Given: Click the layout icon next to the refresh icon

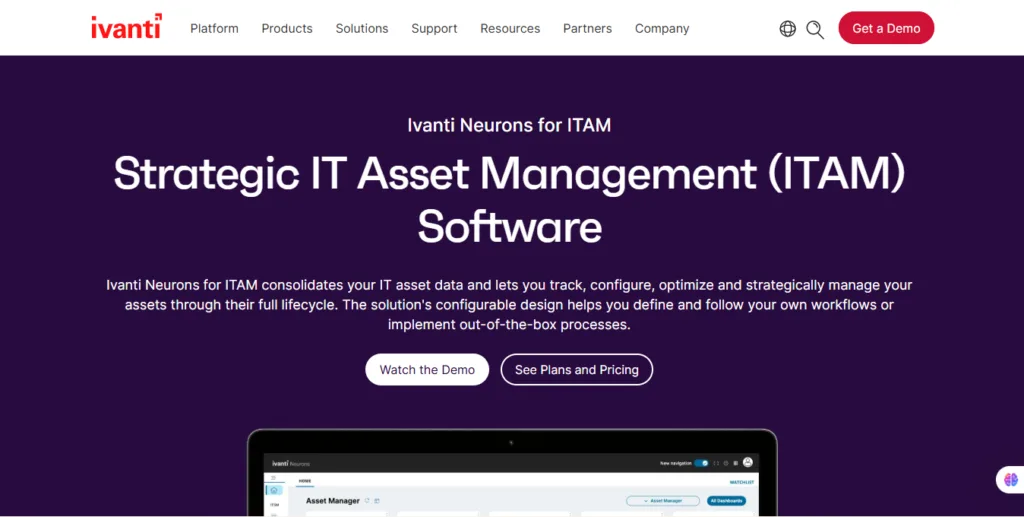Looking at the screenshot, I should 377,501.
